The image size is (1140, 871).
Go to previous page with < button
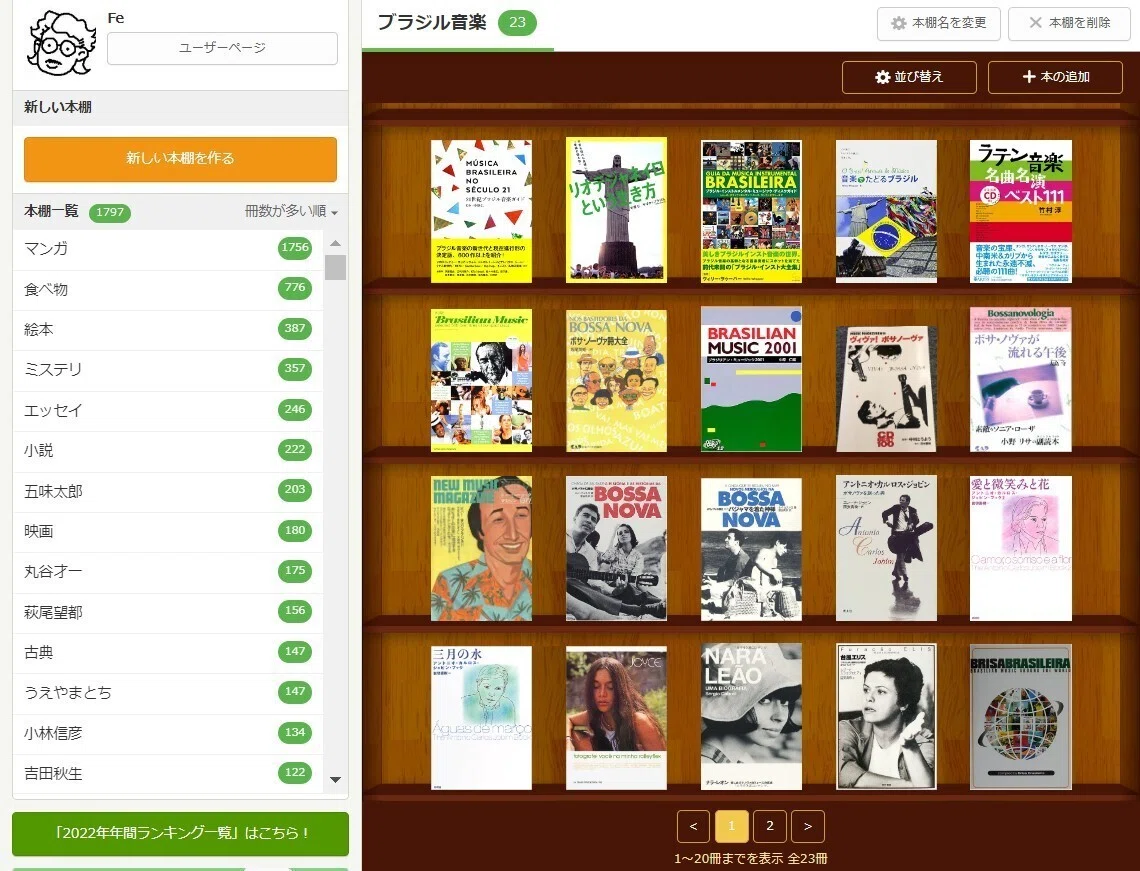click(x=694, y=827)
